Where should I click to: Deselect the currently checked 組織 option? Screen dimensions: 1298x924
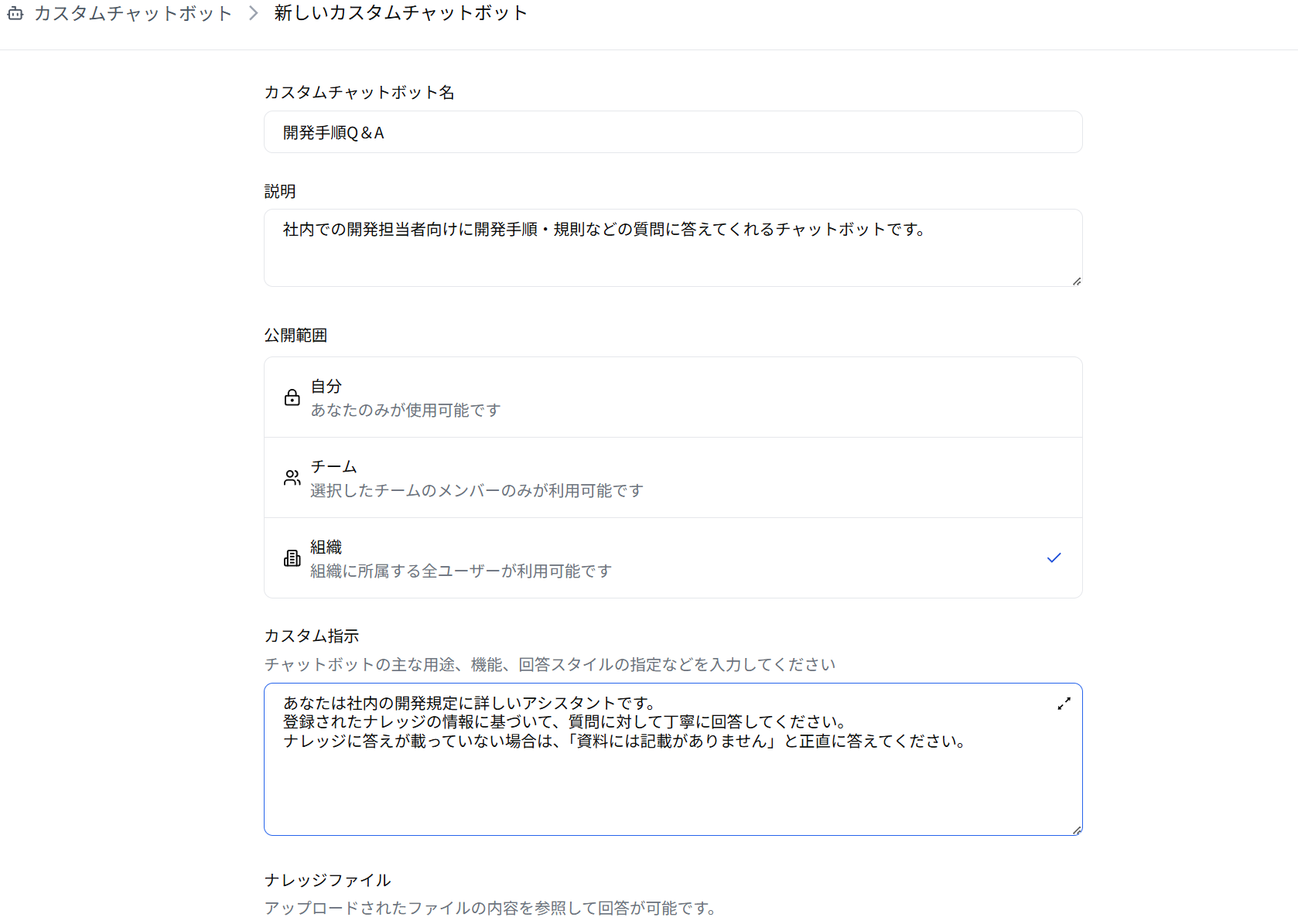pyautogui.click(x=673, y=557)
